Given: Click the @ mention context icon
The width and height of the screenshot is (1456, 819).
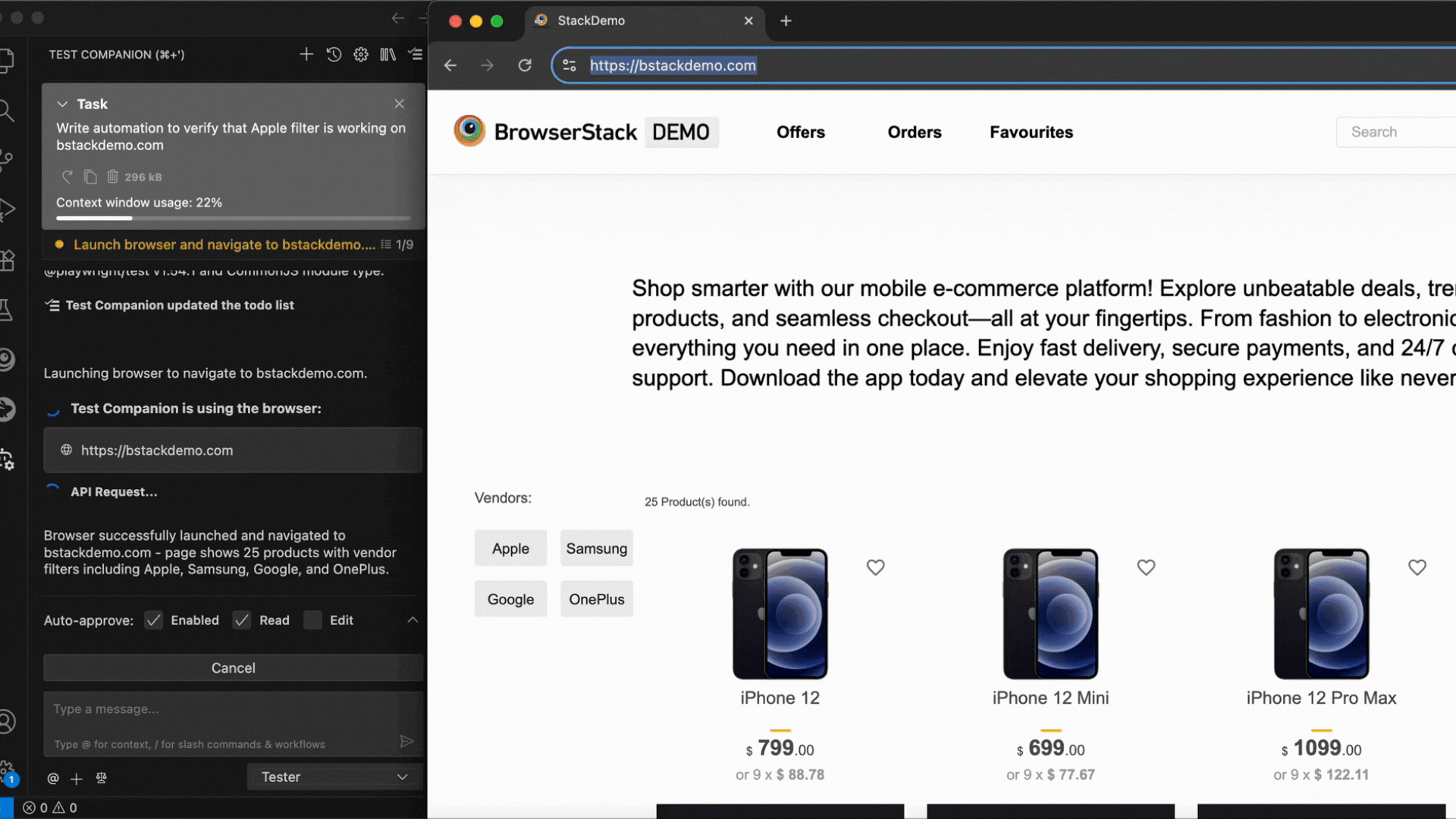Looking at the screenshot, I should [53, 778].
